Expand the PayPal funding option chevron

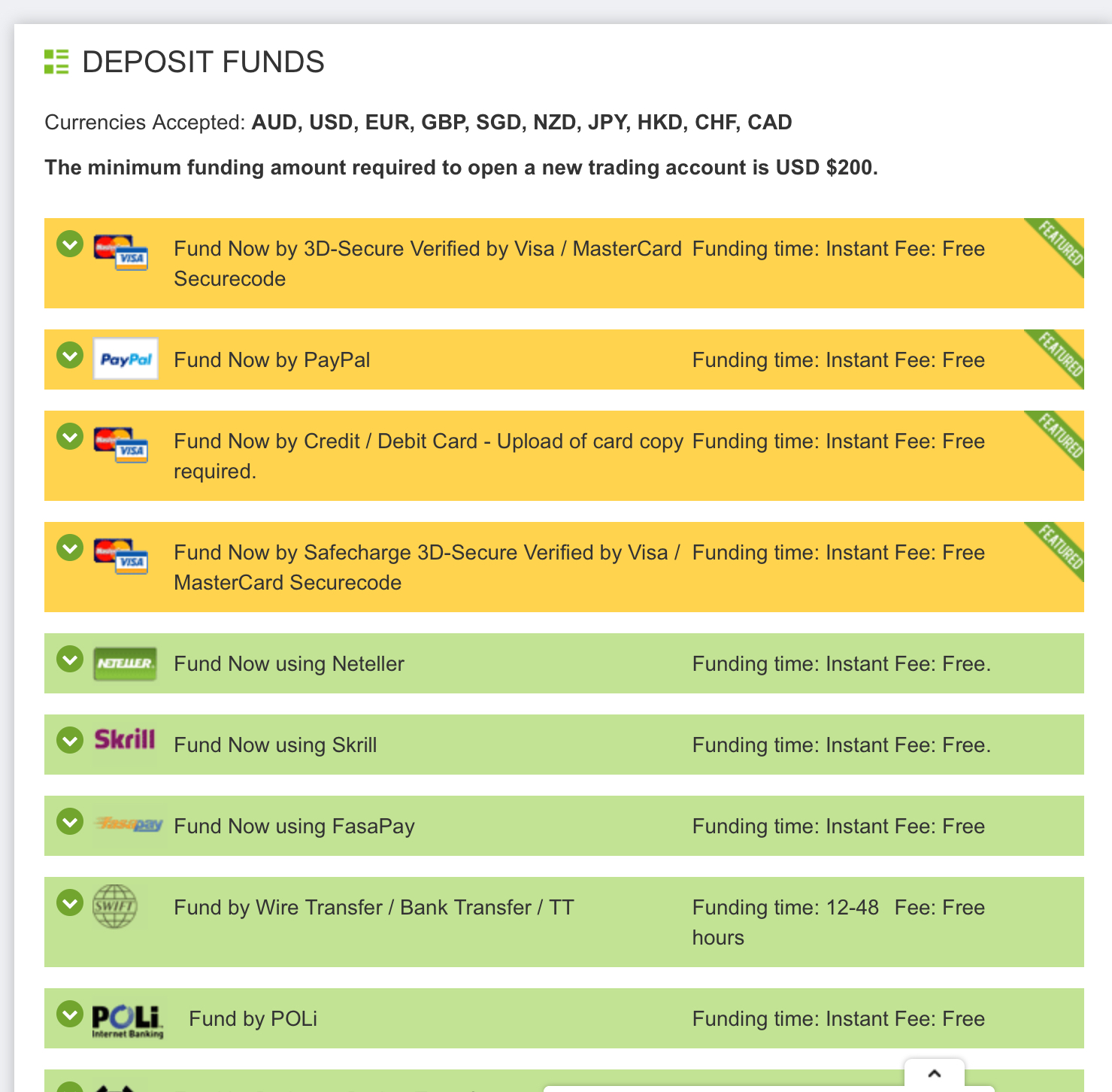[x=70, y=354]
